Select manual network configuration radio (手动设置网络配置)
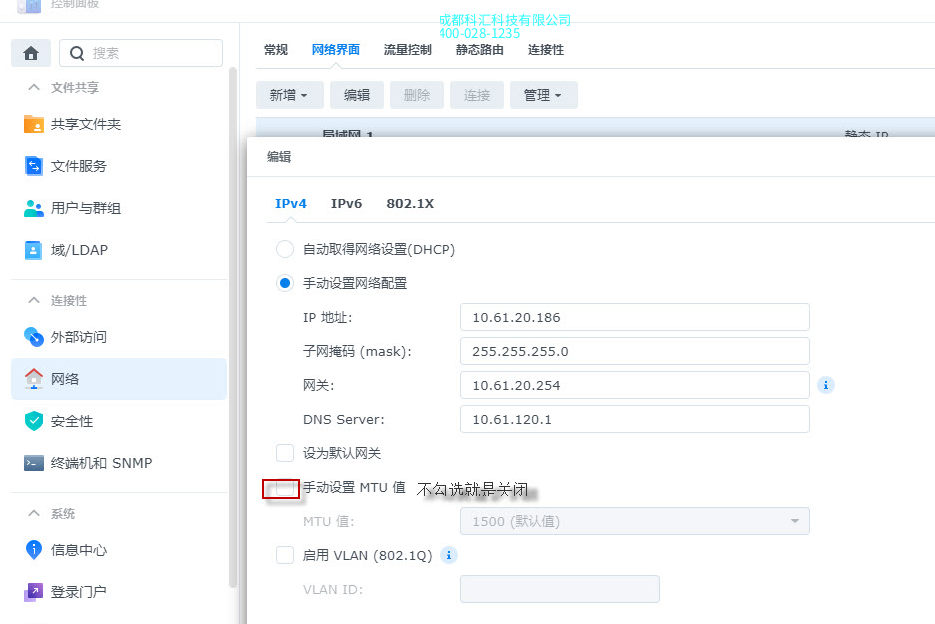The width and height of the screenshot is (935, 624). 285,283
